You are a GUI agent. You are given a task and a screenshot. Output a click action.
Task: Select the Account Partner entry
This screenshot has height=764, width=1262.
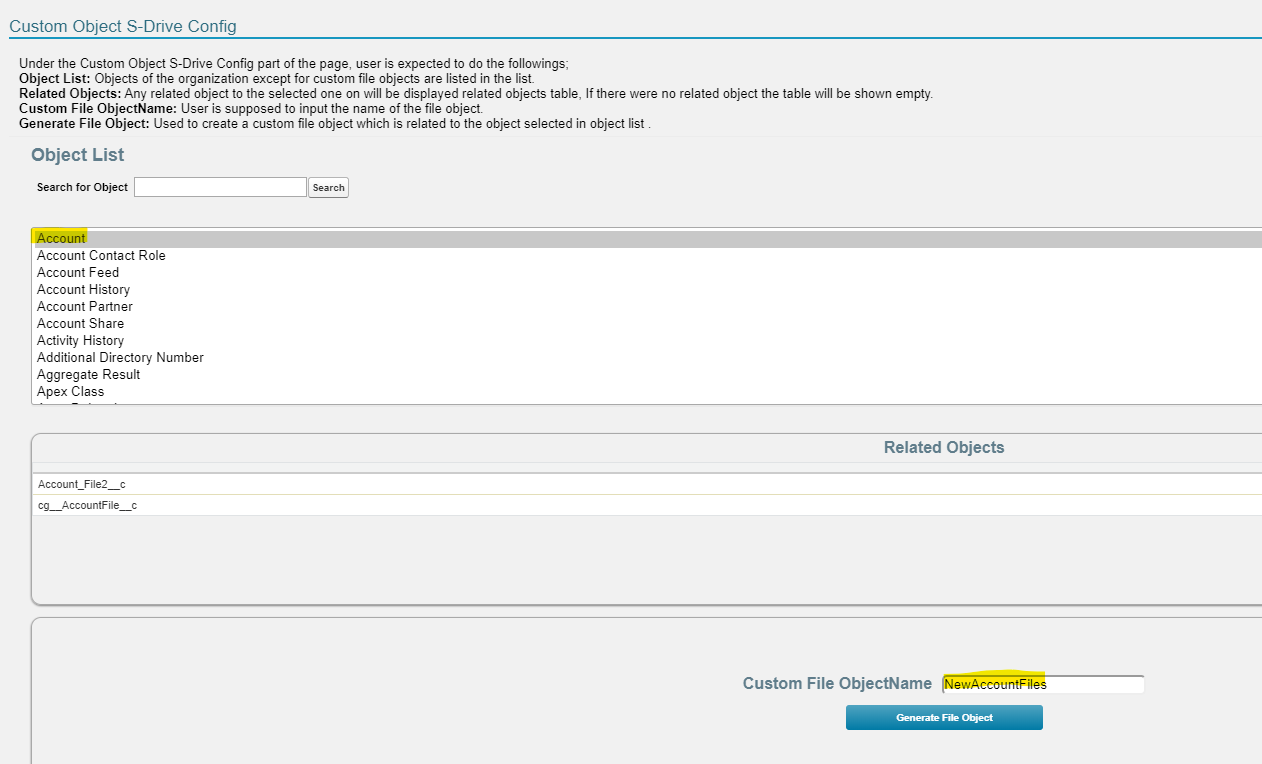click(x=85, y=307)
